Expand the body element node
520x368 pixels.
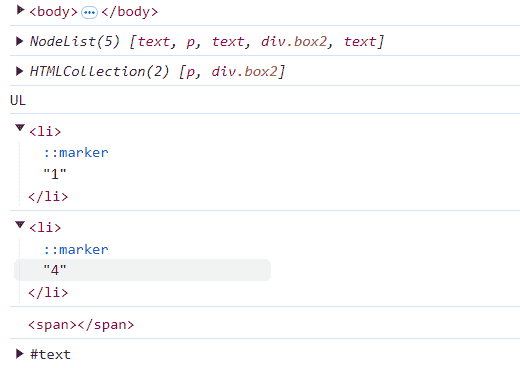(20, 10)
